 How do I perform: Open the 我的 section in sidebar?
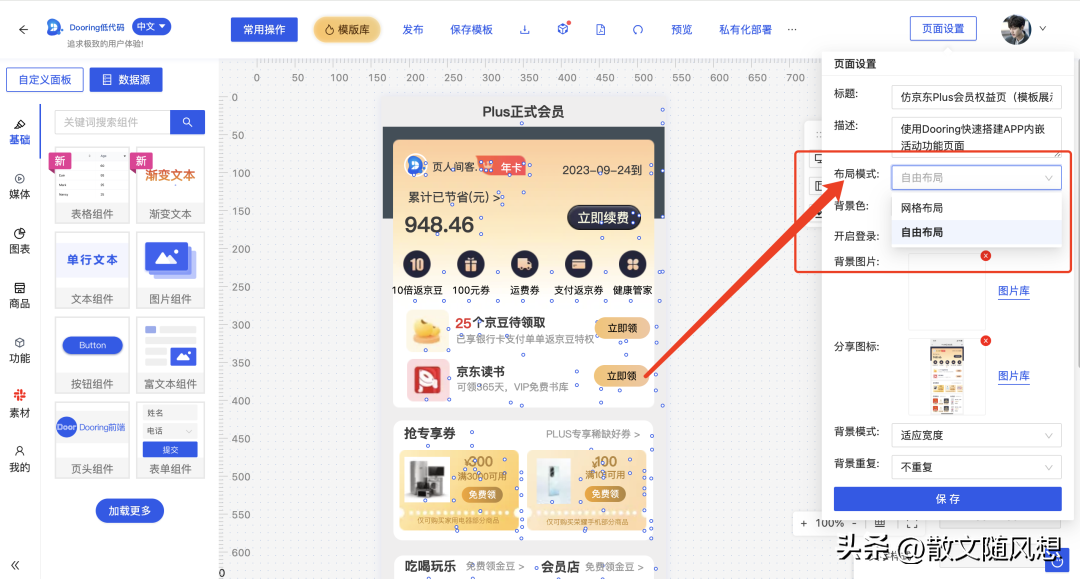[x=19, y=459]
